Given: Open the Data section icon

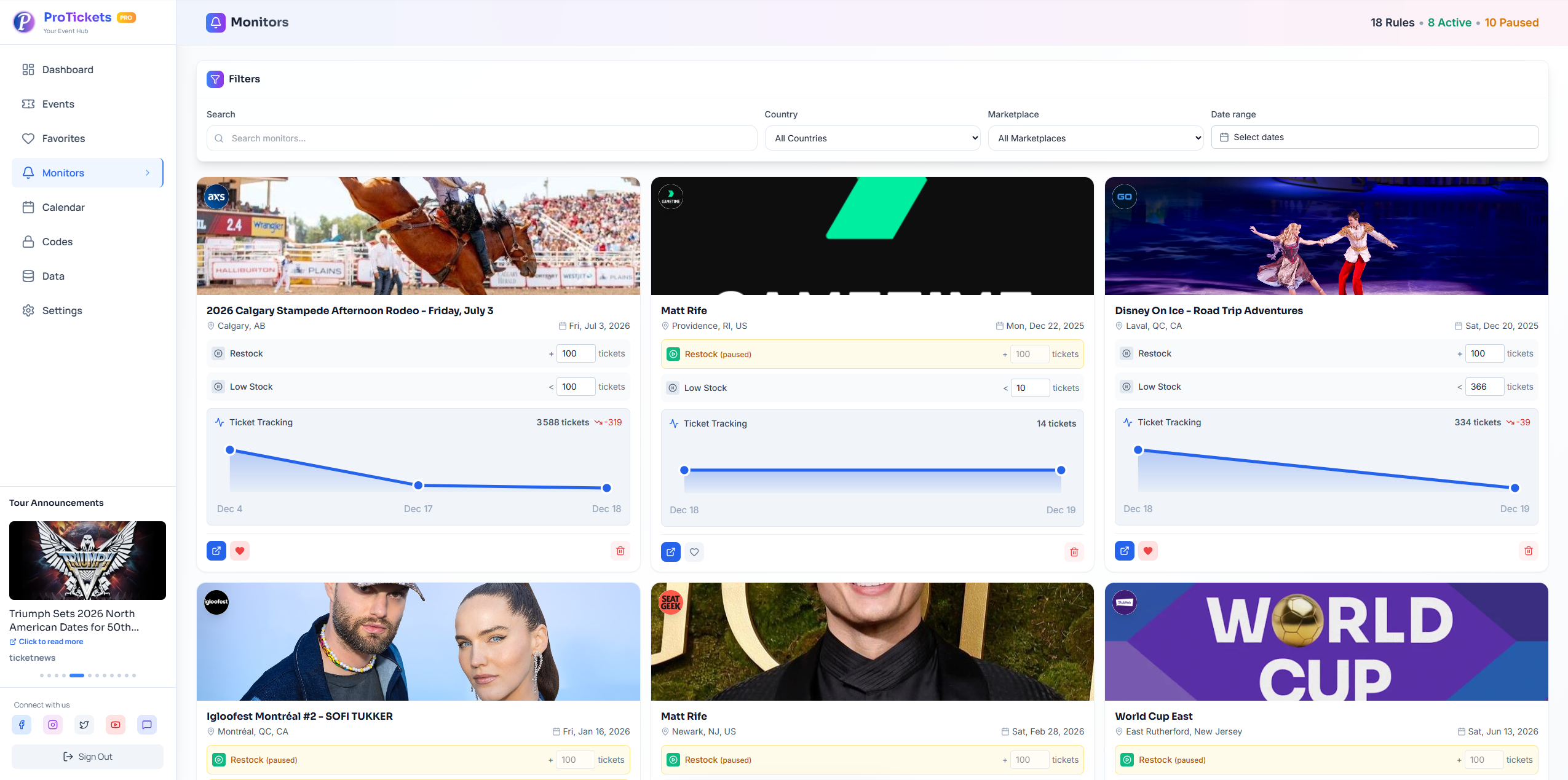Looking at the screenshot, I should pyautogui.click(x=29, y=276).
